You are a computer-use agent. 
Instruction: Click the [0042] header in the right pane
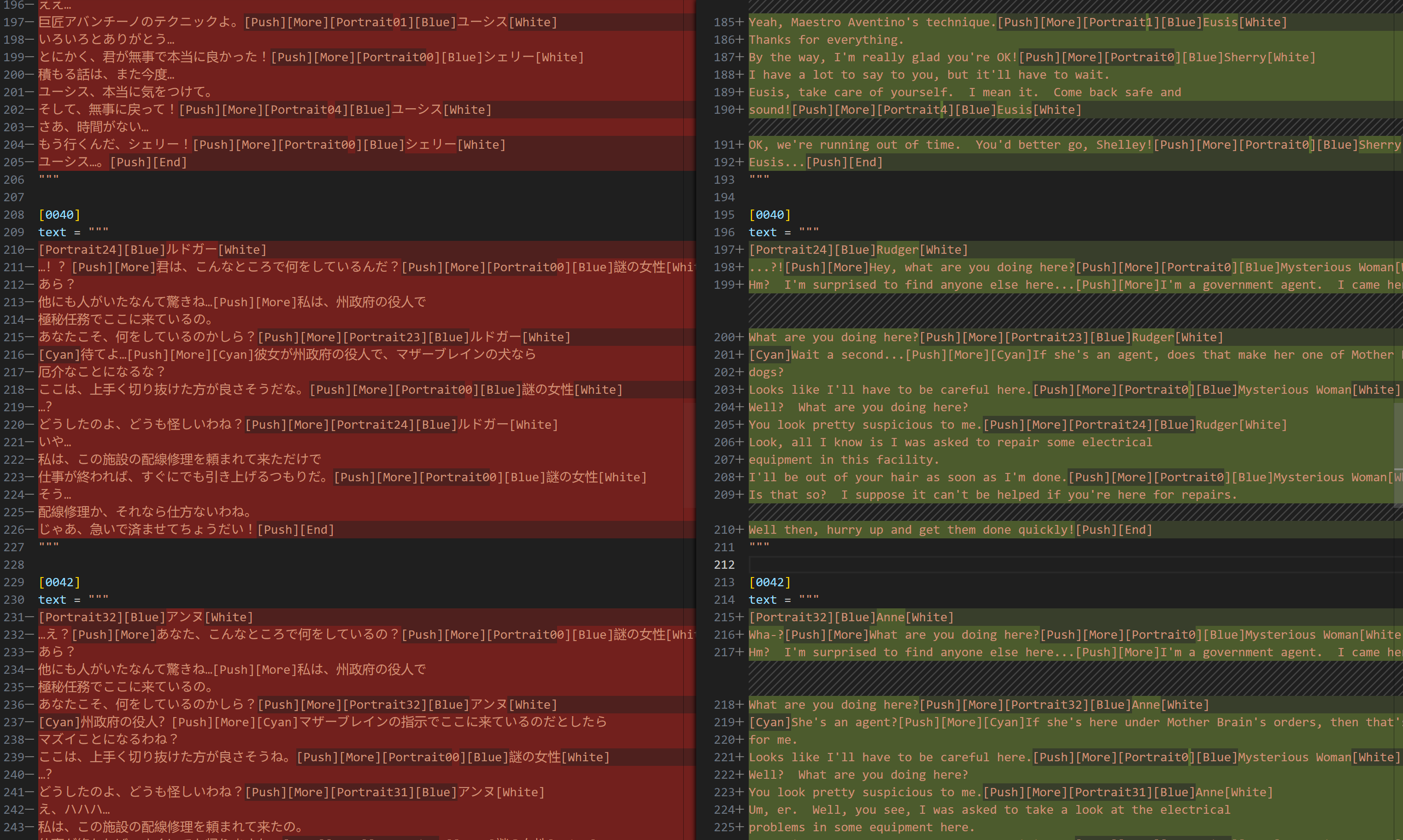pyautogui.click(x=769, y=582)
